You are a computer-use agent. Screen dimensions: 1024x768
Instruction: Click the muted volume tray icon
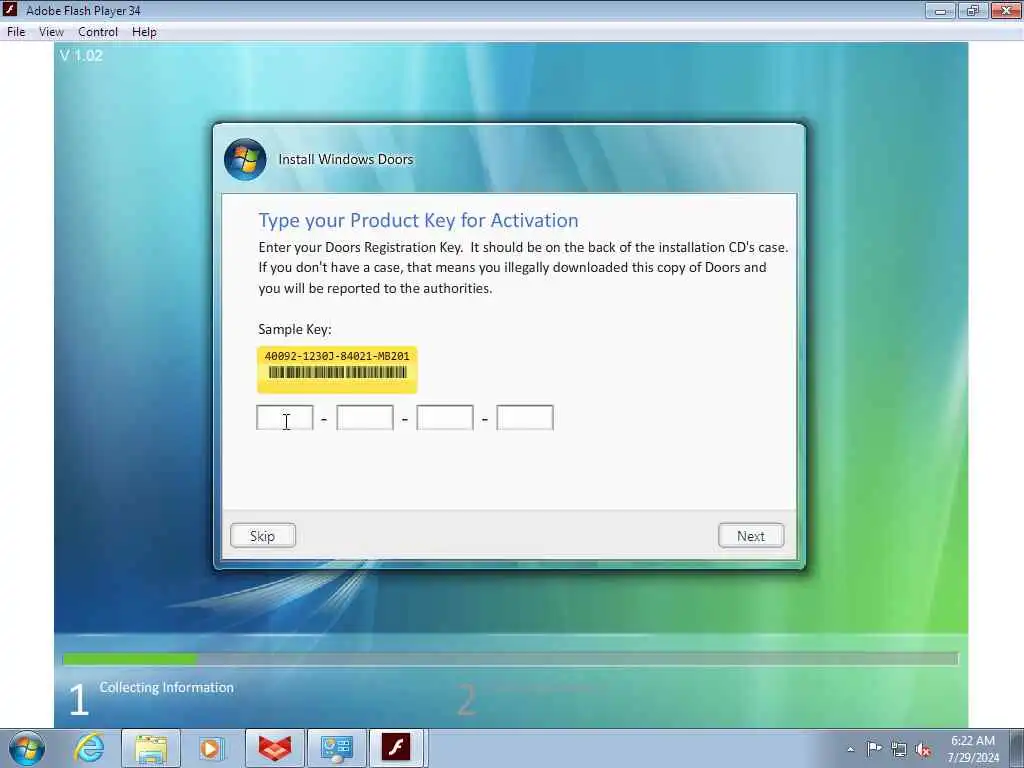(923, 750)
